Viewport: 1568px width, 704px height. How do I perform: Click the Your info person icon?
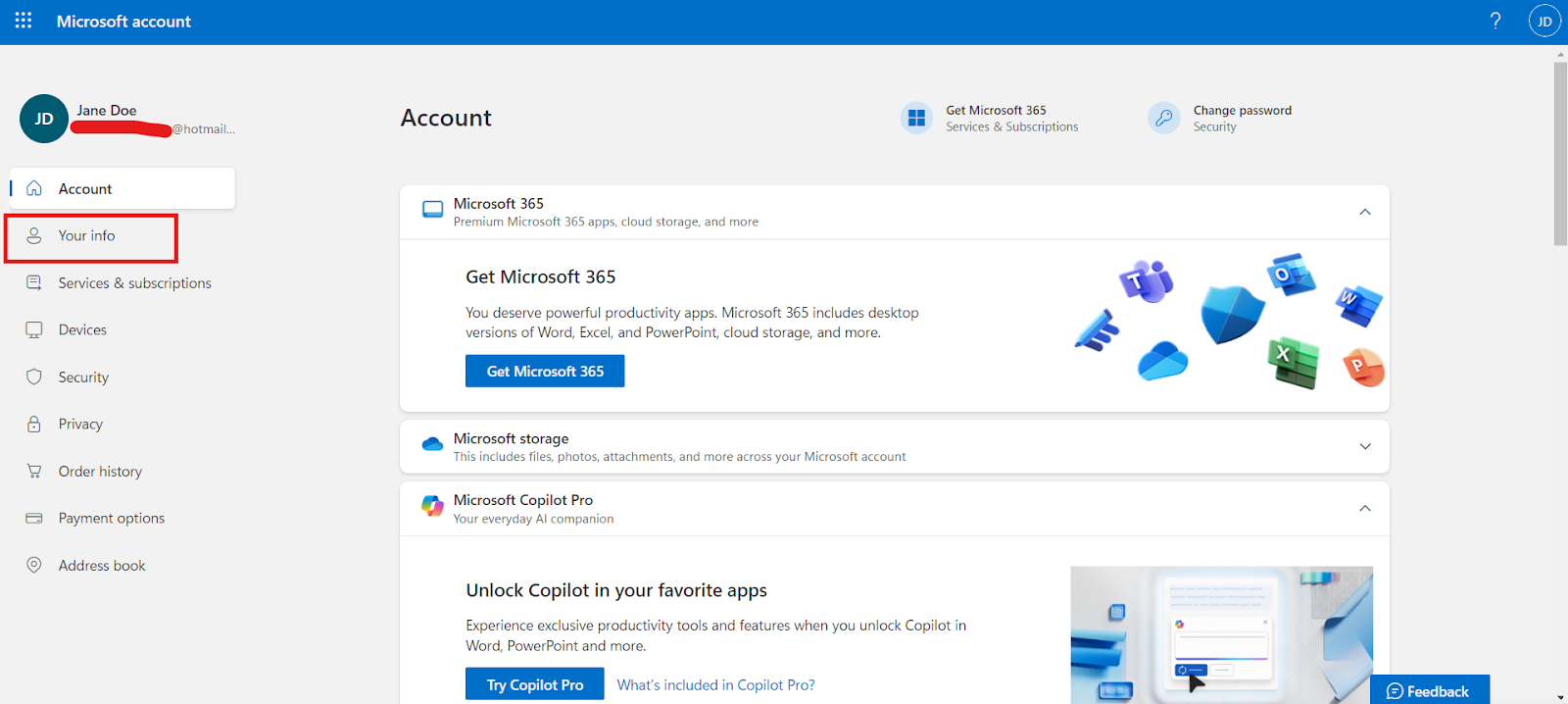click(34, 235)
